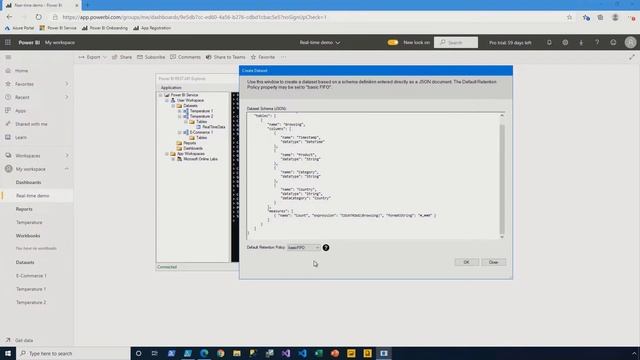
Task: Open PowerPoint from the taskbar
Action: tap(335, 353)
